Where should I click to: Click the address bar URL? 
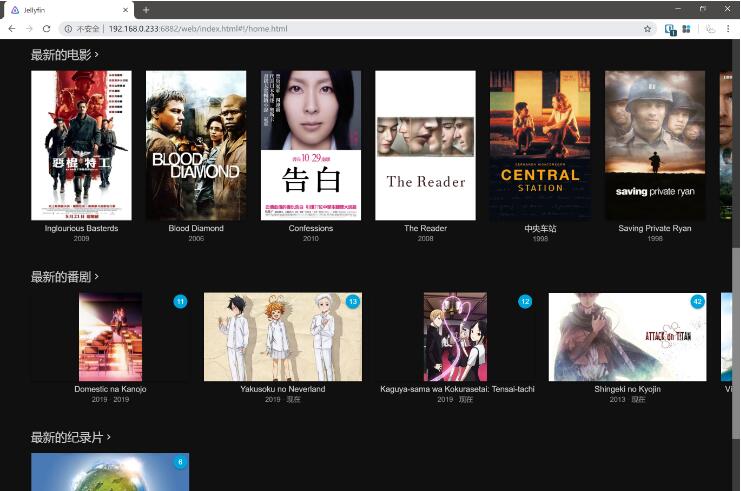198,29
